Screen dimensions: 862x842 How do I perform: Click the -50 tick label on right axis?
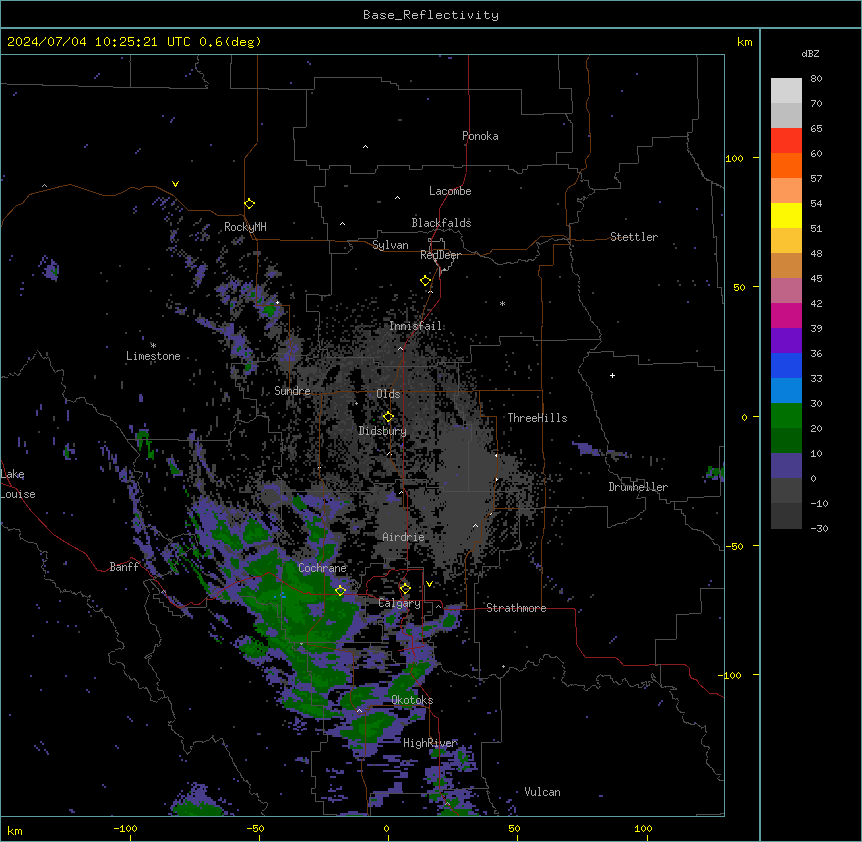pyautogui.click(x=734, y=546)
